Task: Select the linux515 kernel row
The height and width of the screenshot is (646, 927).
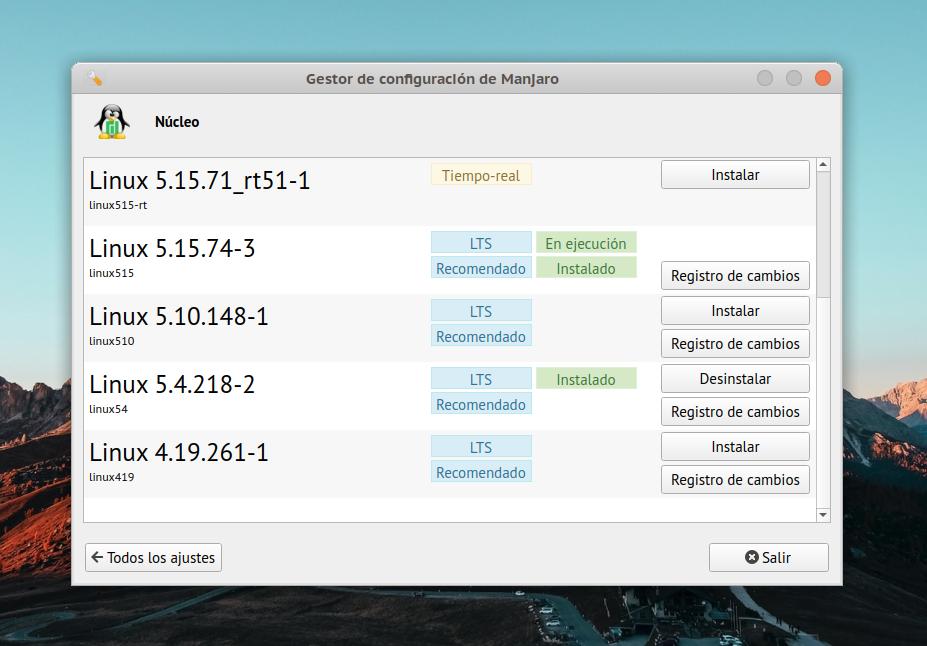Action: point(250,257)
